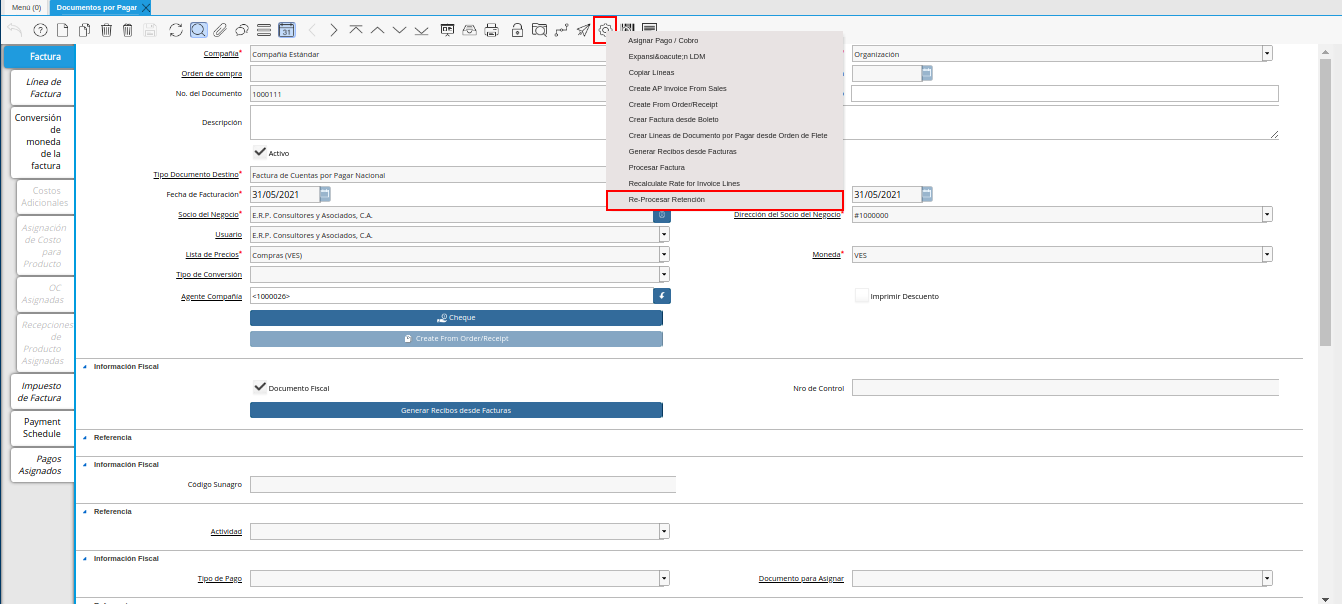This screenshot has height=604, width=1342.
Task: Jump to first record icon
Action: 356,30
